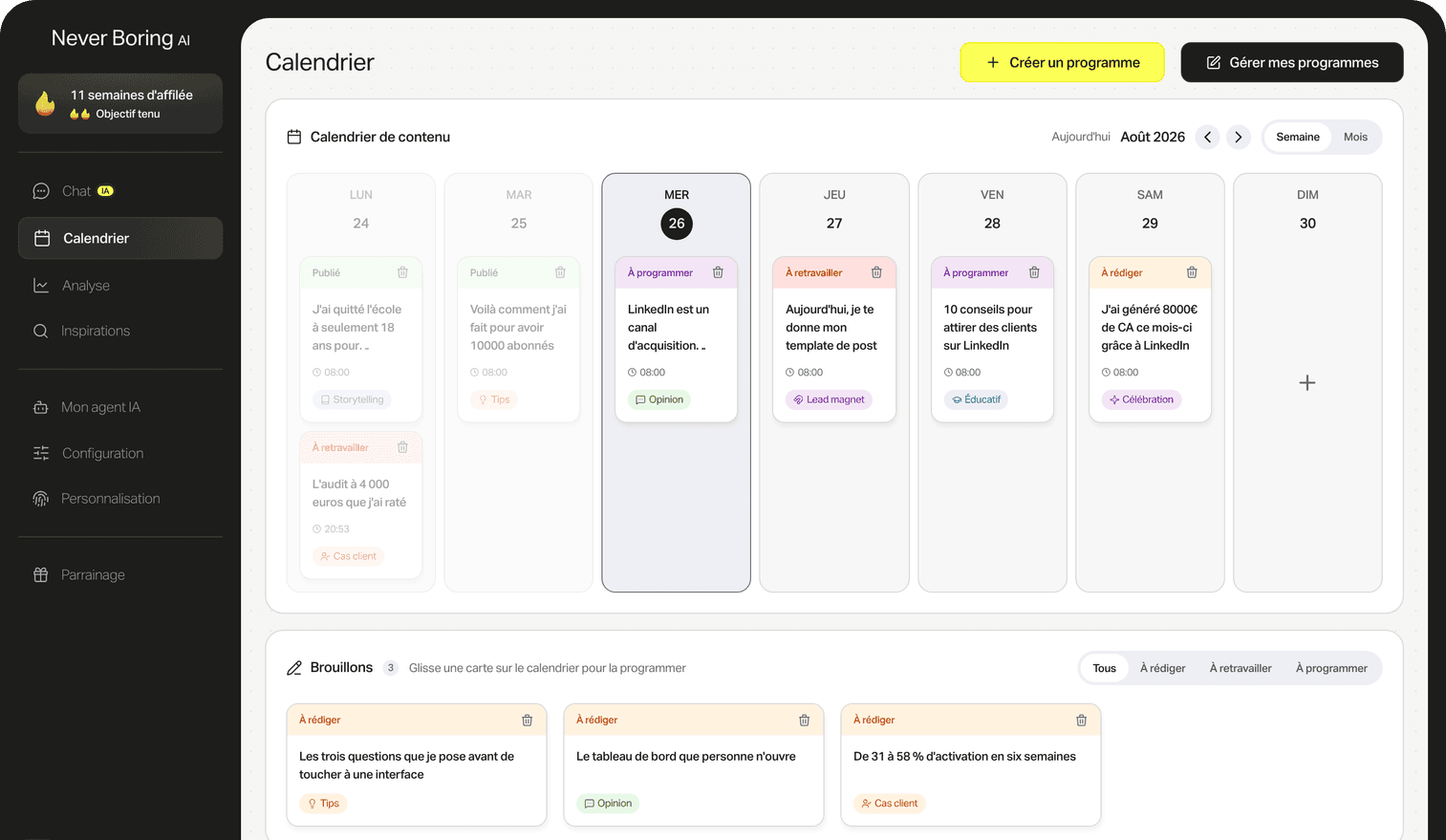Open draft Les trois questions que je pose
Screen dimensions: 1446x840
[417, 765]
